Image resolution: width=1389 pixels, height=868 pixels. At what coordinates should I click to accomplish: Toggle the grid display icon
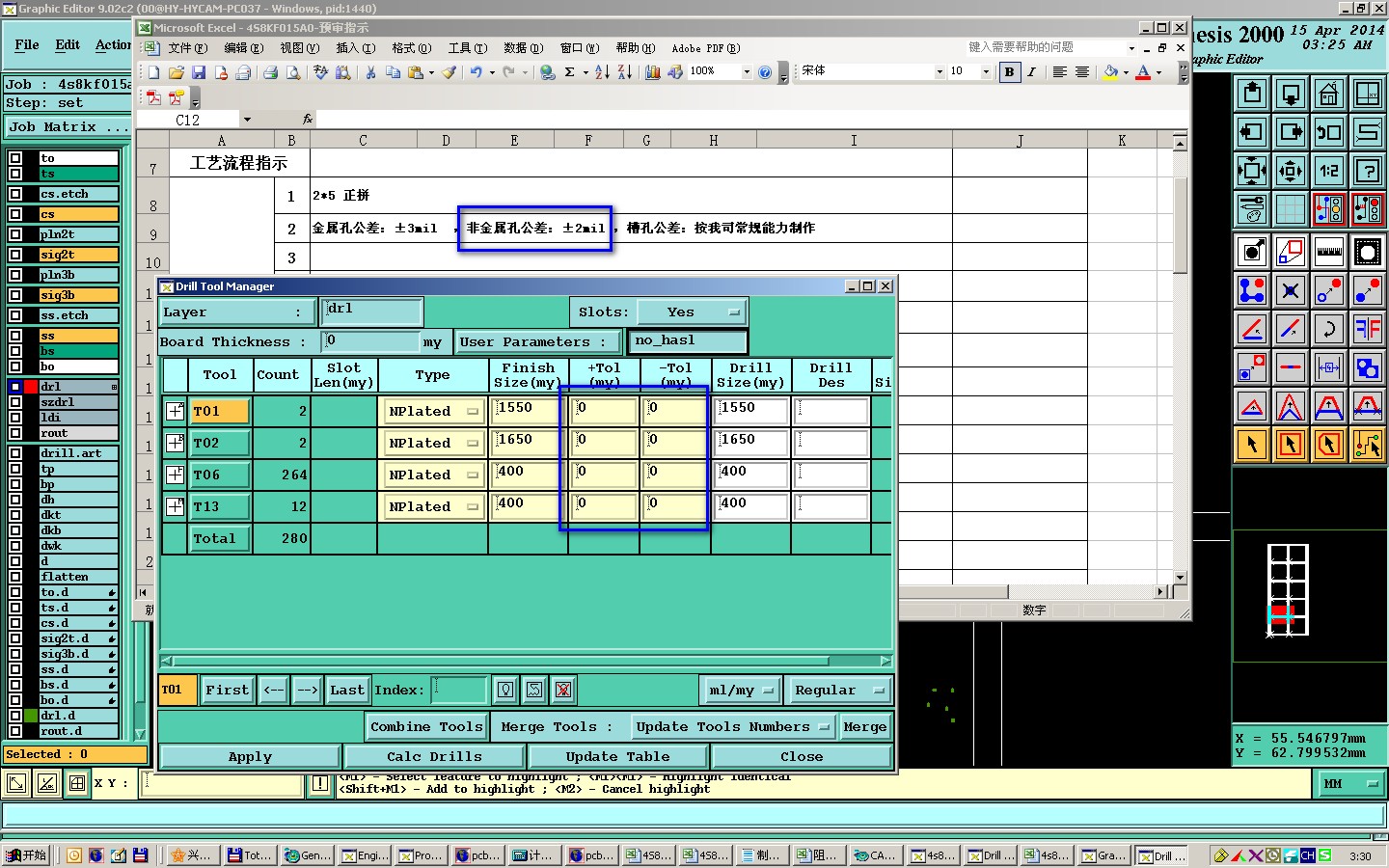1291,208
